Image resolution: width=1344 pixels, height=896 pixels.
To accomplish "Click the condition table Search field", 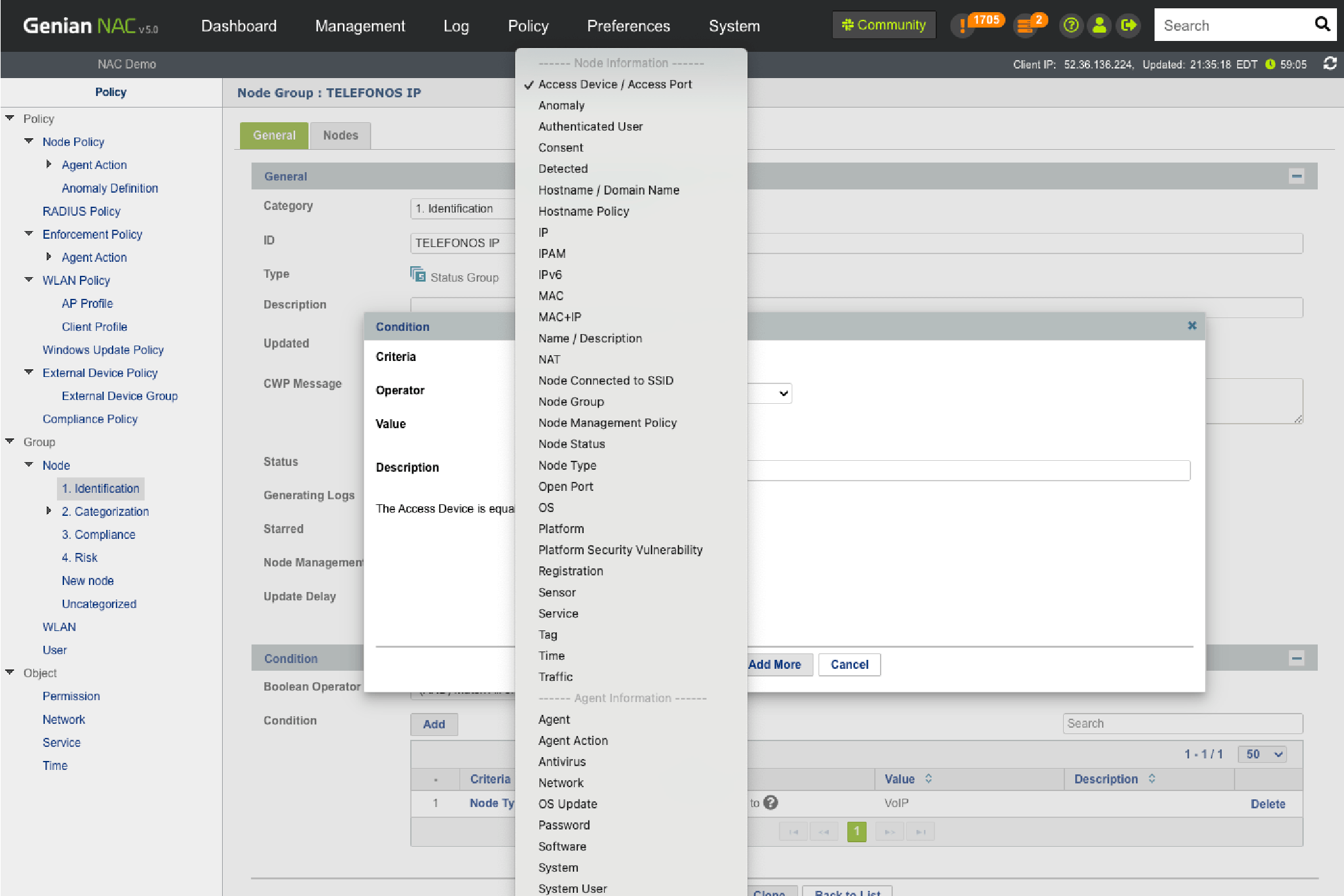I will (x=1181, y=723).
